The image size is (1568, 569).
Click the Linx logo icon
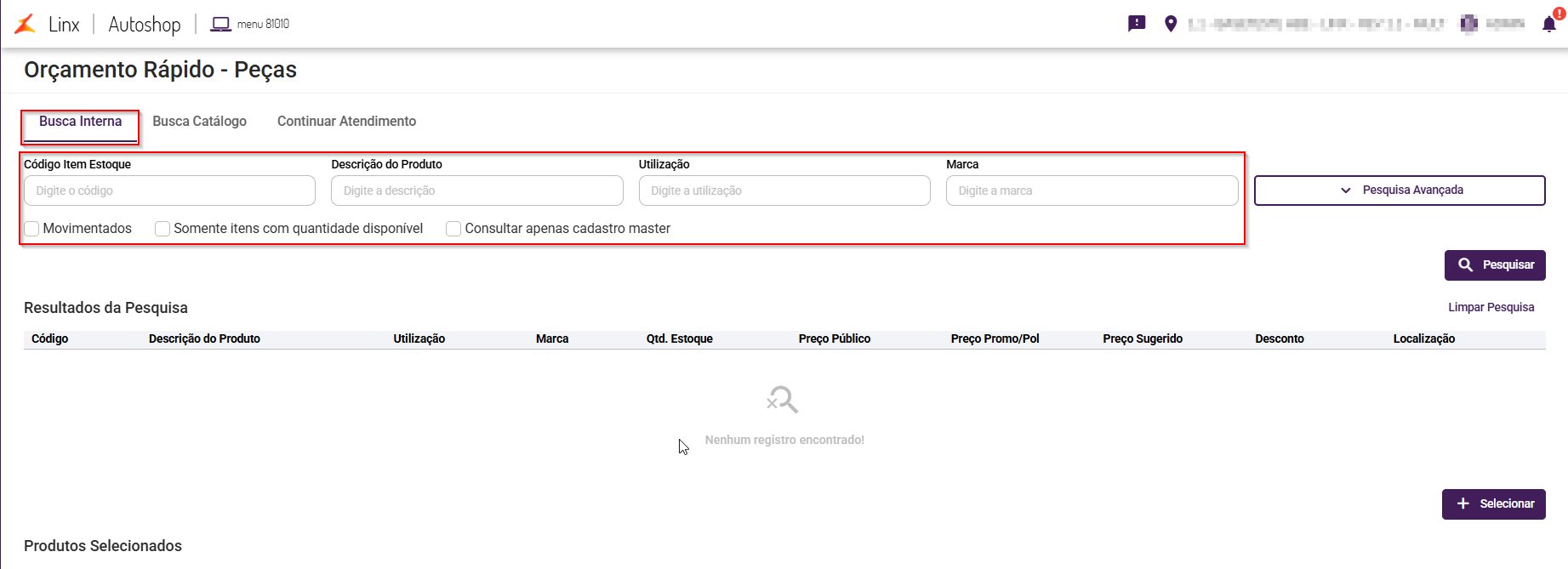coord(26,24)
